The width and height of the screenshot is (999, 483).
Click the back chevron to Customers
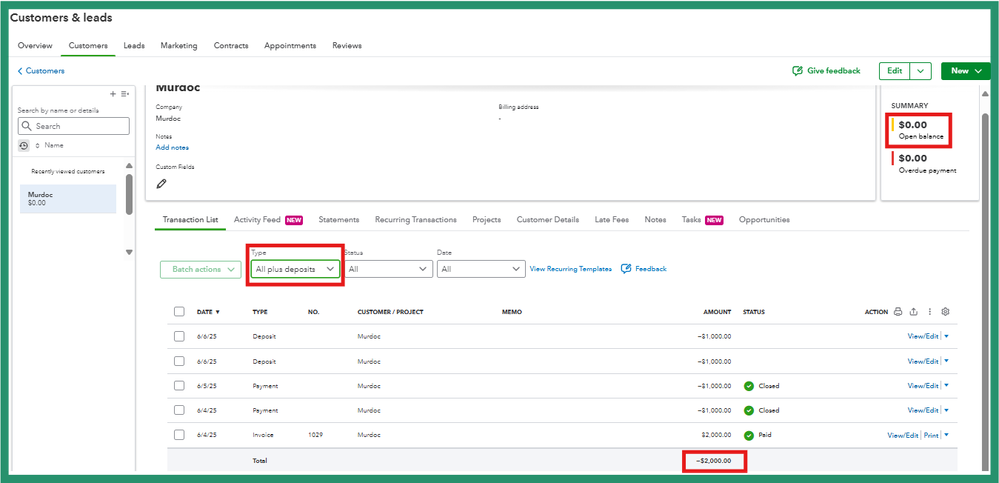pyautogui.click(x=20, y=71)
